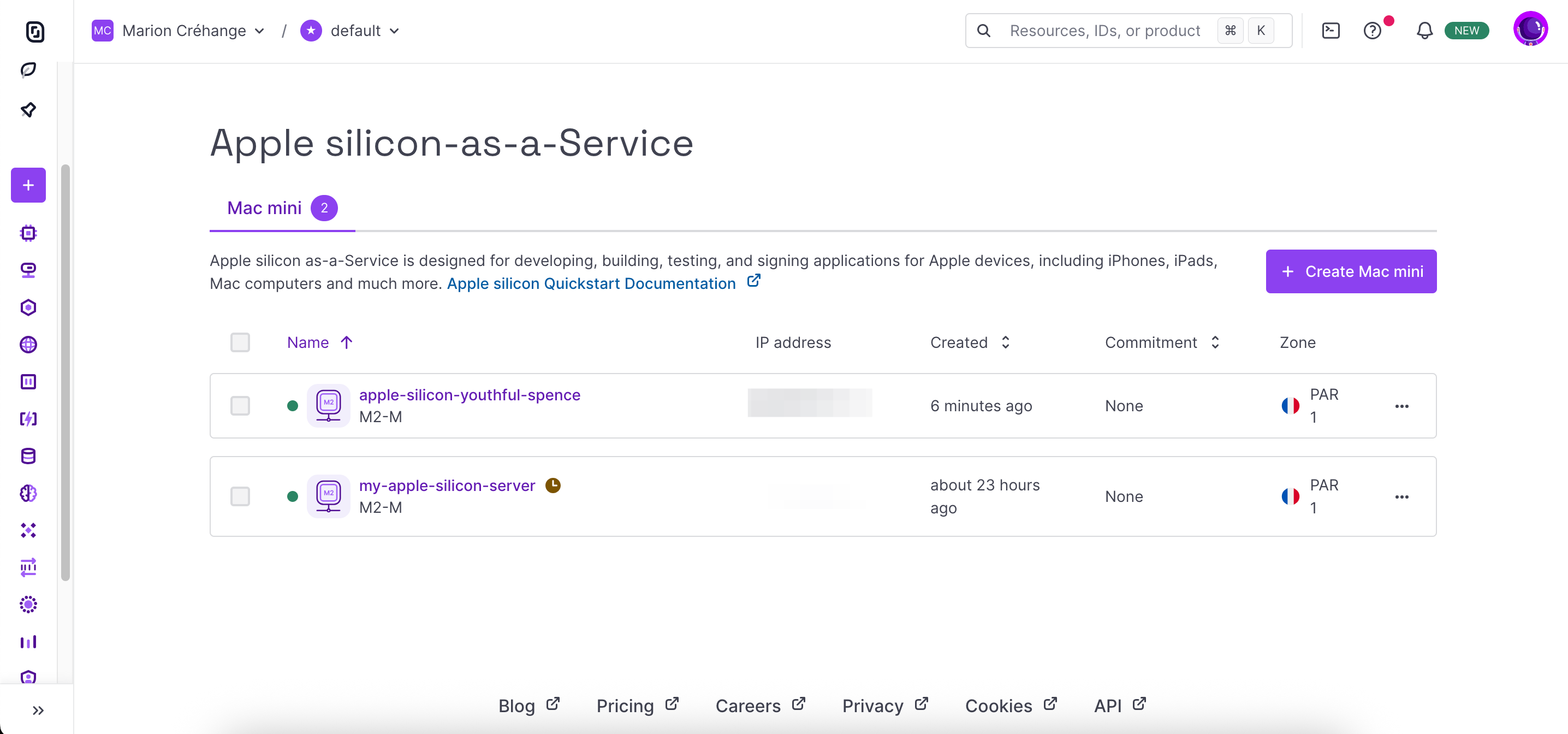Open actions menu for apple-silicon-youthful-spence
1568x734 pixels.
[x=1401, y=406]
